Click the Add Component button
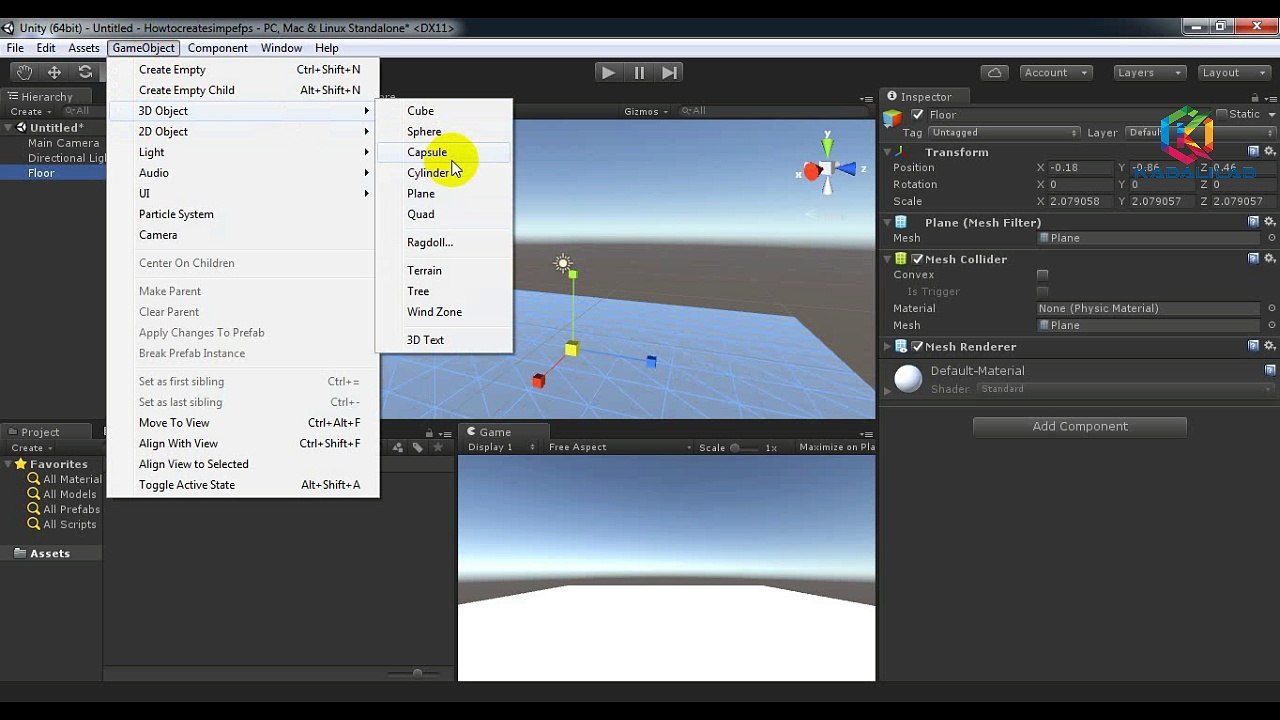The width and height of the screenshot is (1280, 720). [1080, 427]
